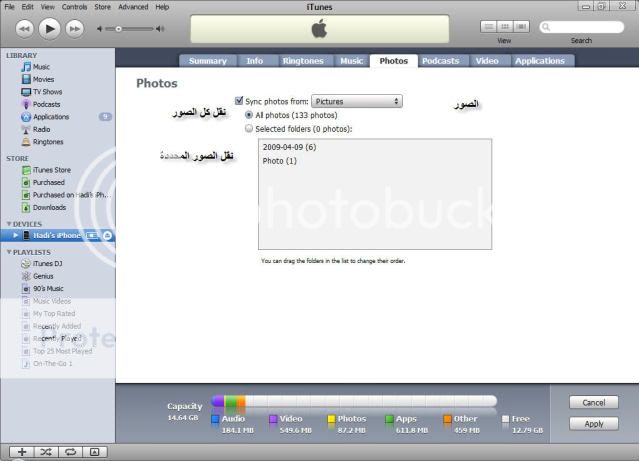Click the search magnifier icon
639x461 pixels.
point(546,27)
